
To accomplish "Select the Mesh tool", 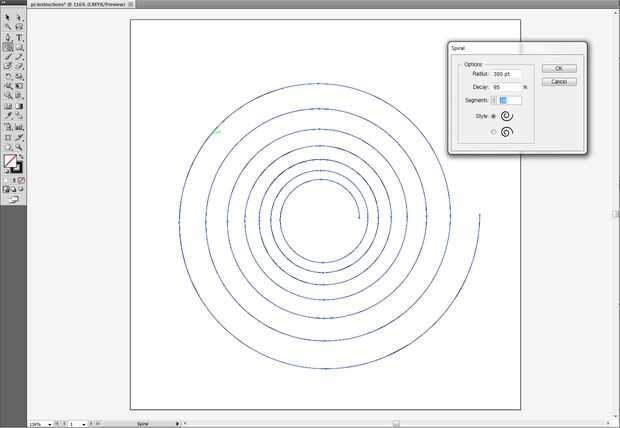I will [x=8, y=106].
